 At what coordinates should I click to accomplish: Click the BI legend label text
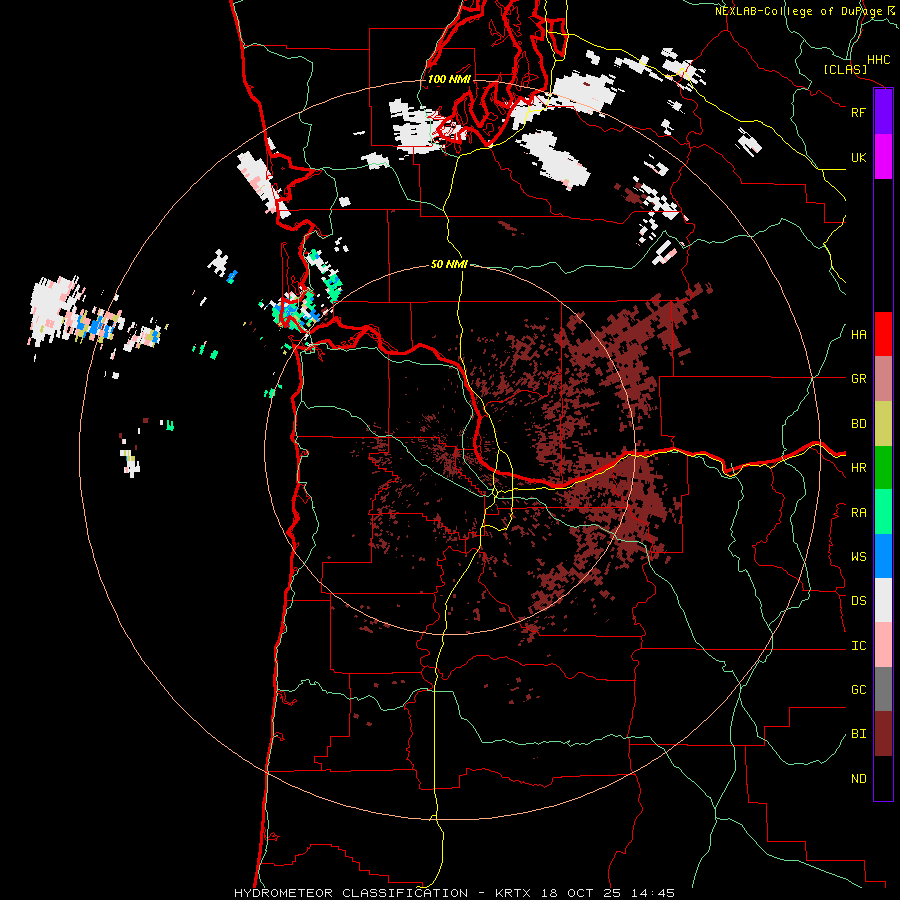click(x=859, y=734)
